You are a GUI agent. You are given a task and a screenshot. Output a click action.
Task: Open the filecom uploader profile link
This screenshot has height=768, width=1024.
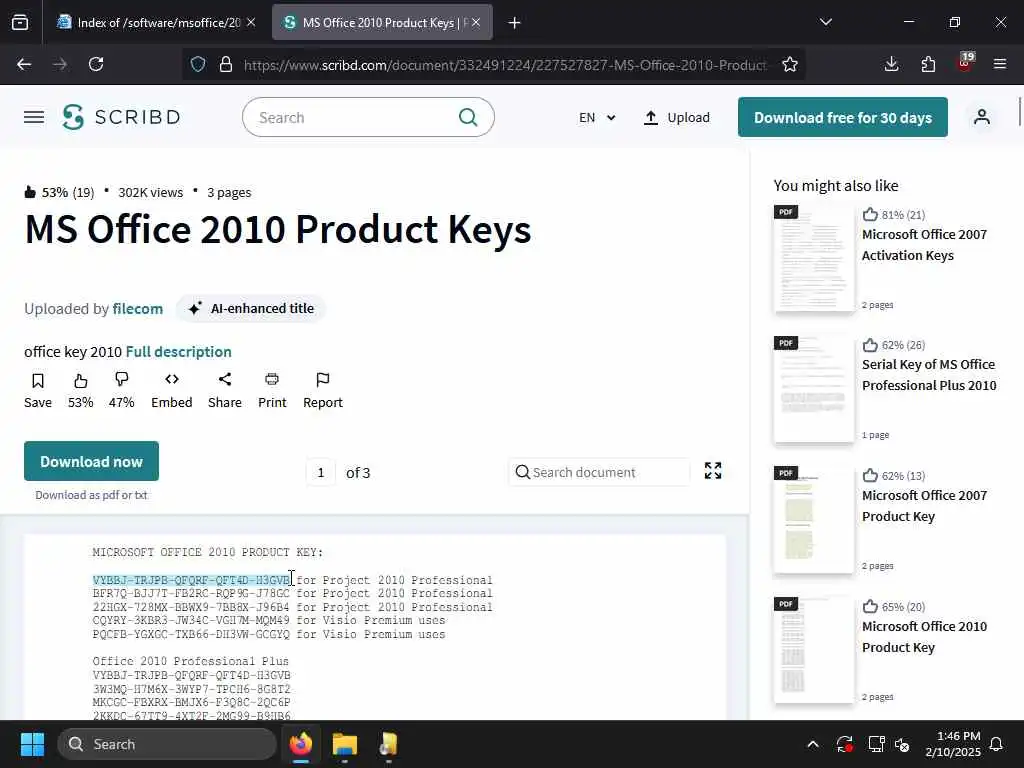(138, 308)
